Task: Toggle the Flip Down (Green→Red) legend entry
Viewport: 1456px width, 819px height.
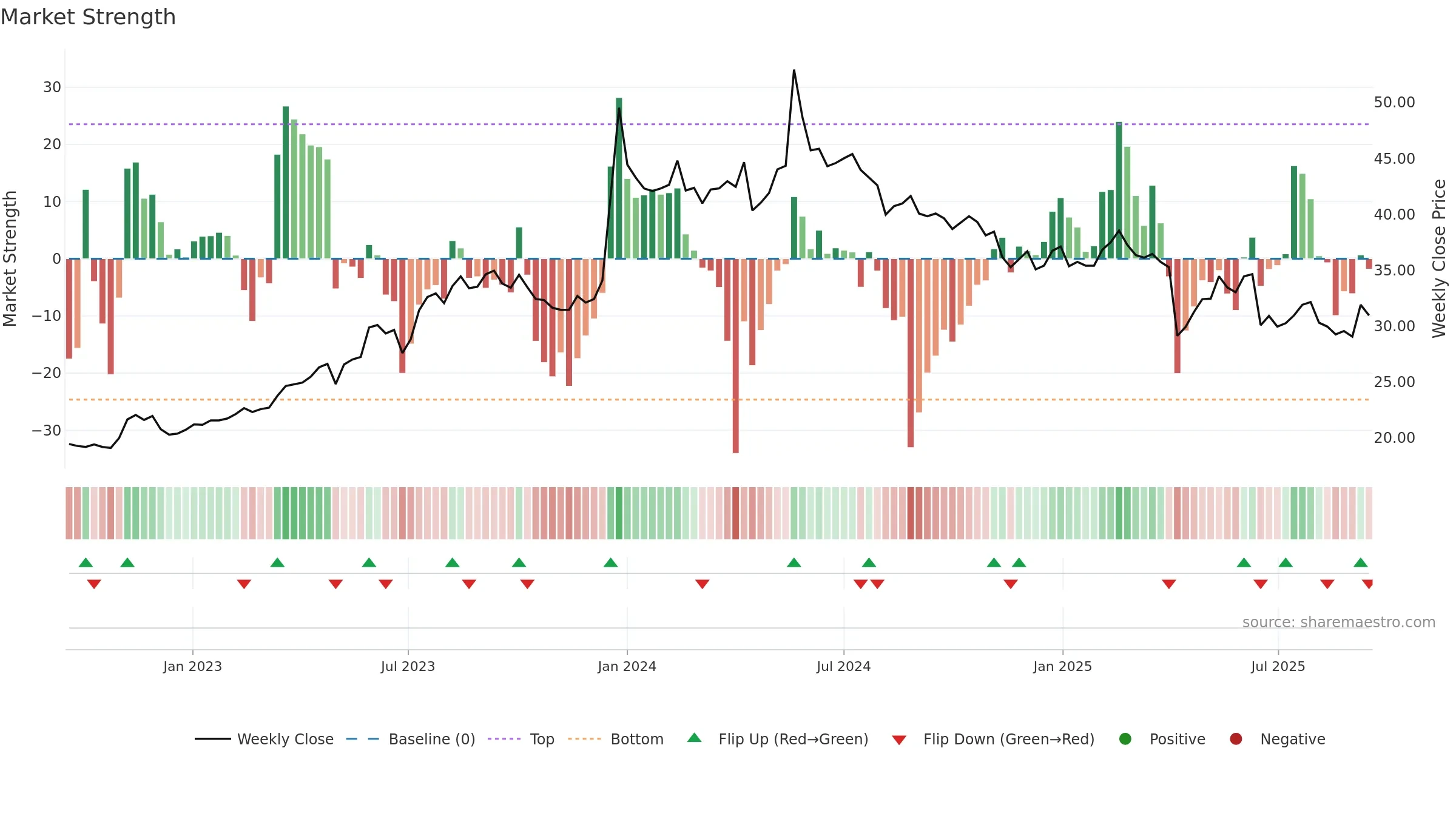Action: click(x=993, y=739)
